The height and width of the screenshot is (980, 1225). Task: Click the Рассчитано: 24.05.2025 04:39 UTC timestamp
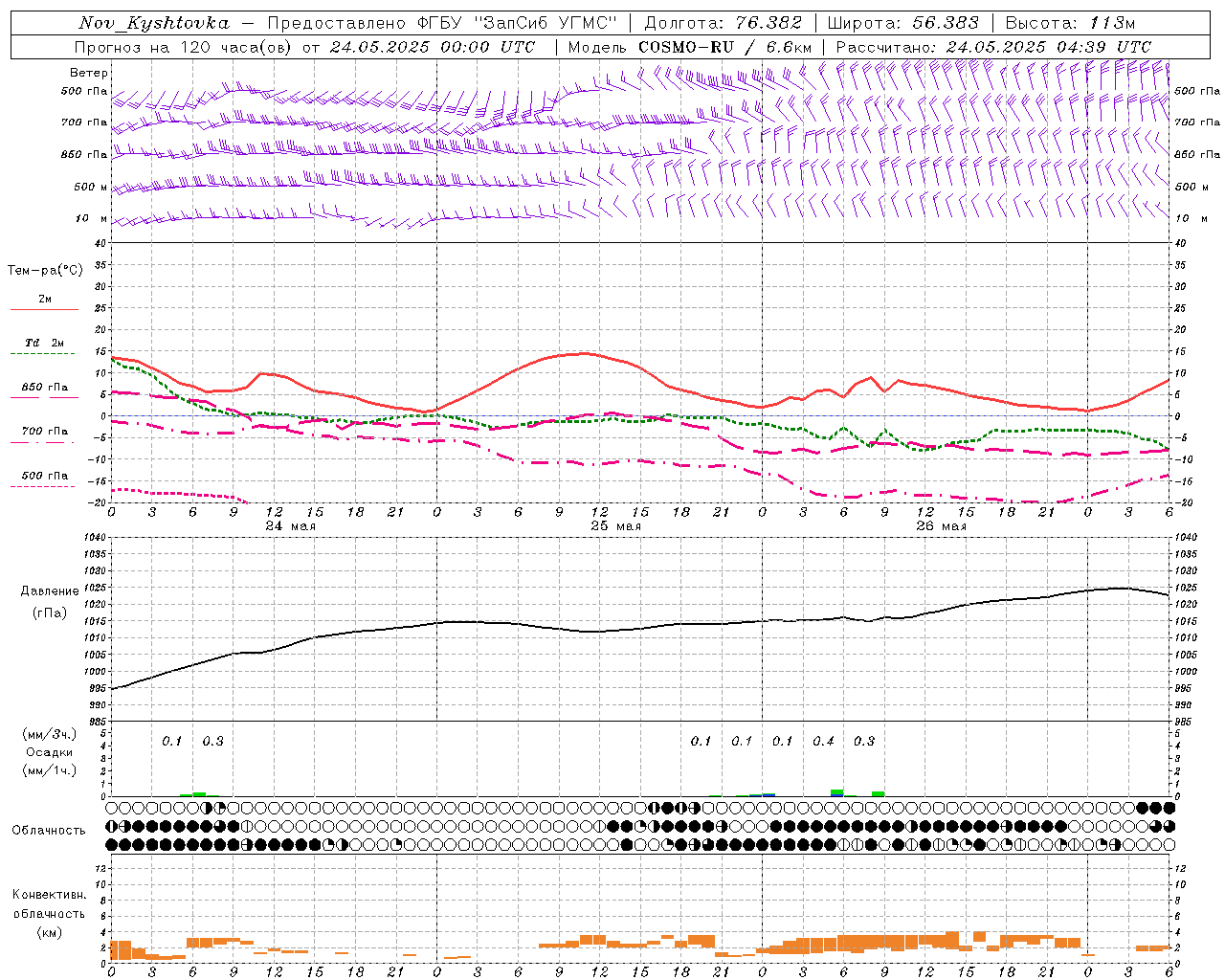point(993,47)
